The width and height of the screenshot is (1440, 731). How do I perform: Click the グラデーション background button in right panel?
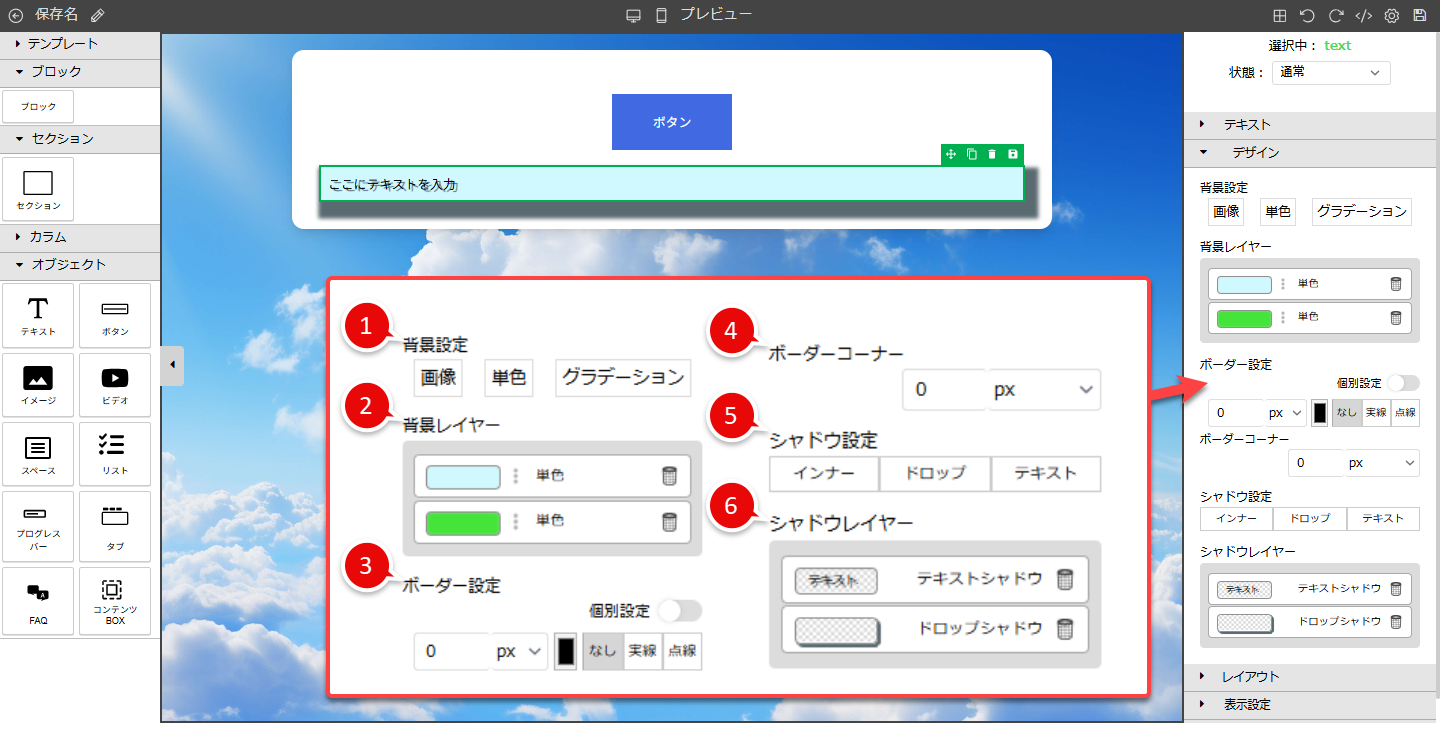tap(1361, 211)
